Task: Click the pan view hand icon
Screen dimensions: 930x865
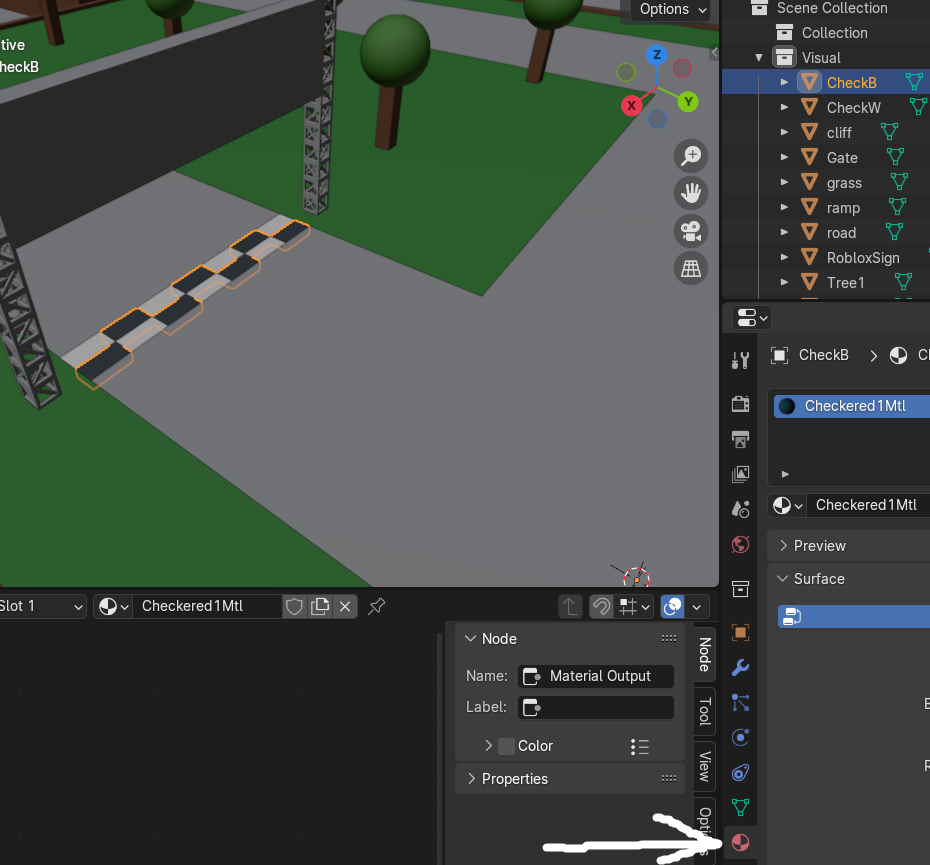Action: coord(691,193)
